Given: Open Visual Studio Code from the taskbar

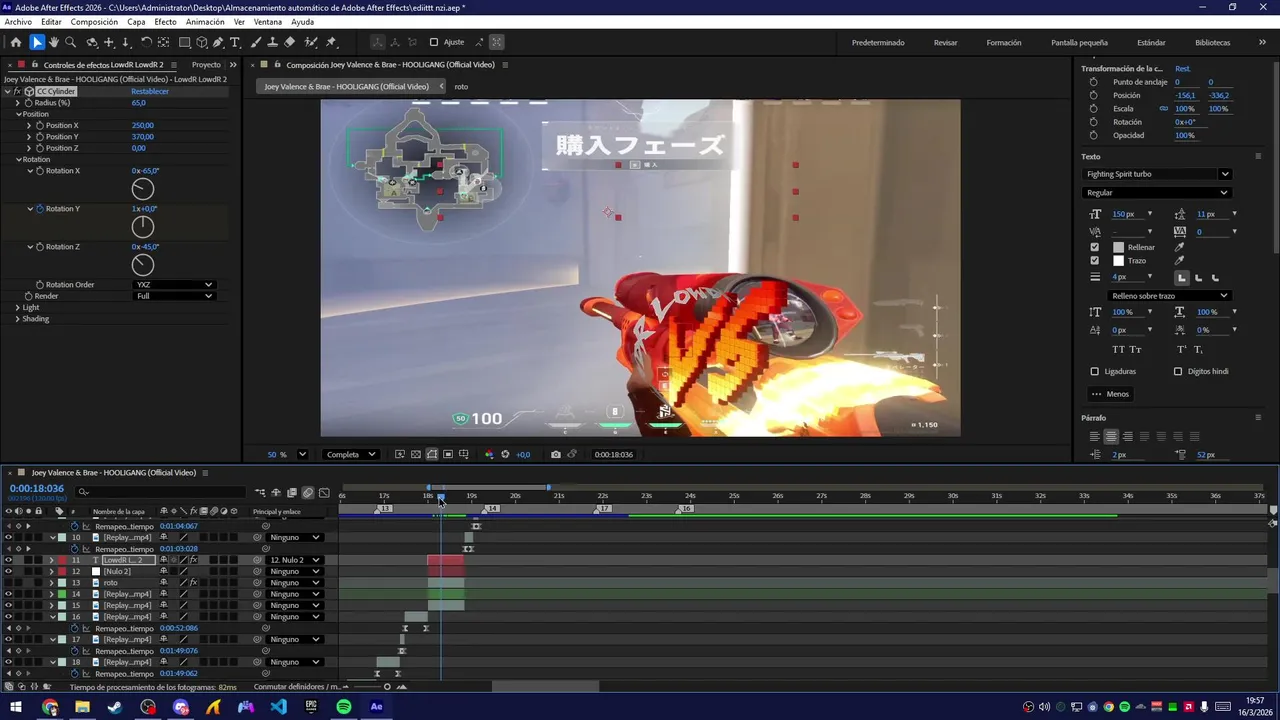Looking at the screenshot, I should point(278,707).
